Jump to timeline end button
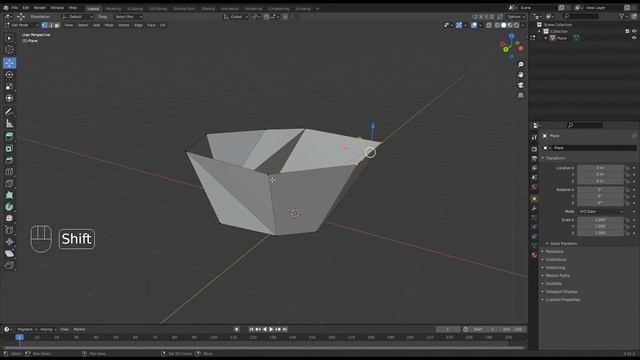Screen dimensions: 640x360 click(x=285, y=329)
